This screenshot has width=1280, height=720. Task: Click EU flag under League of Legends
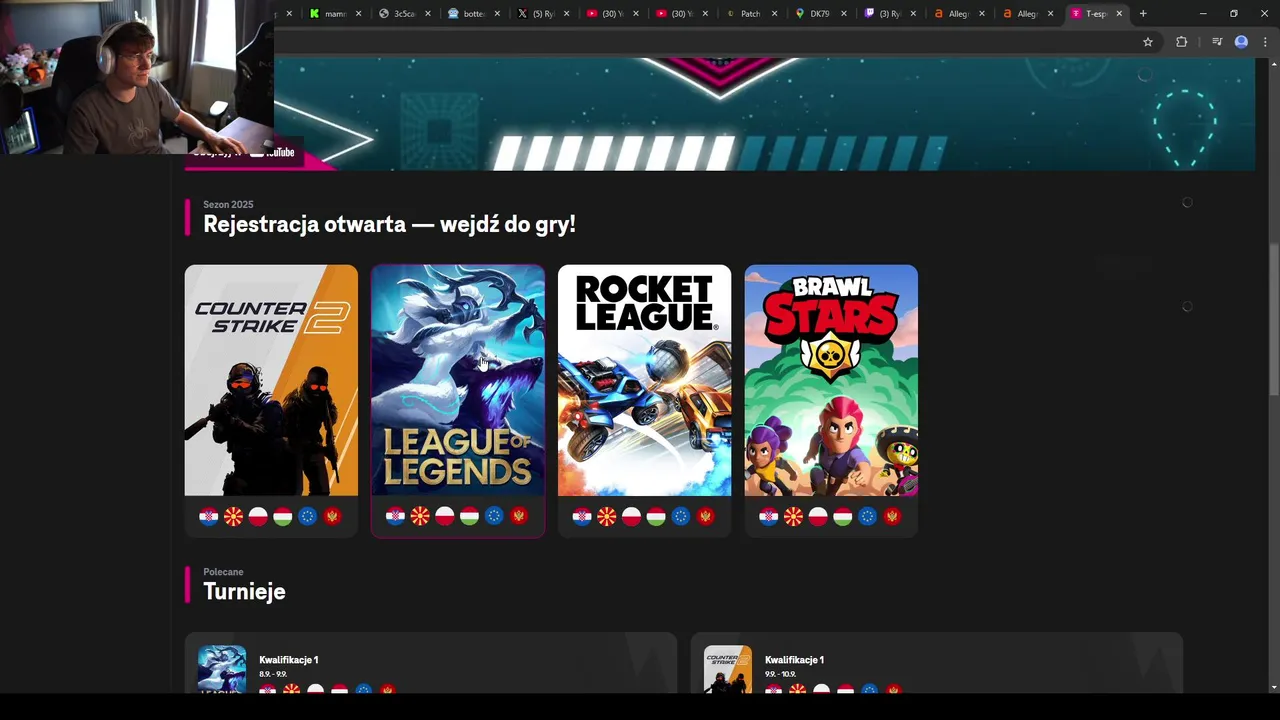[494, 516]
